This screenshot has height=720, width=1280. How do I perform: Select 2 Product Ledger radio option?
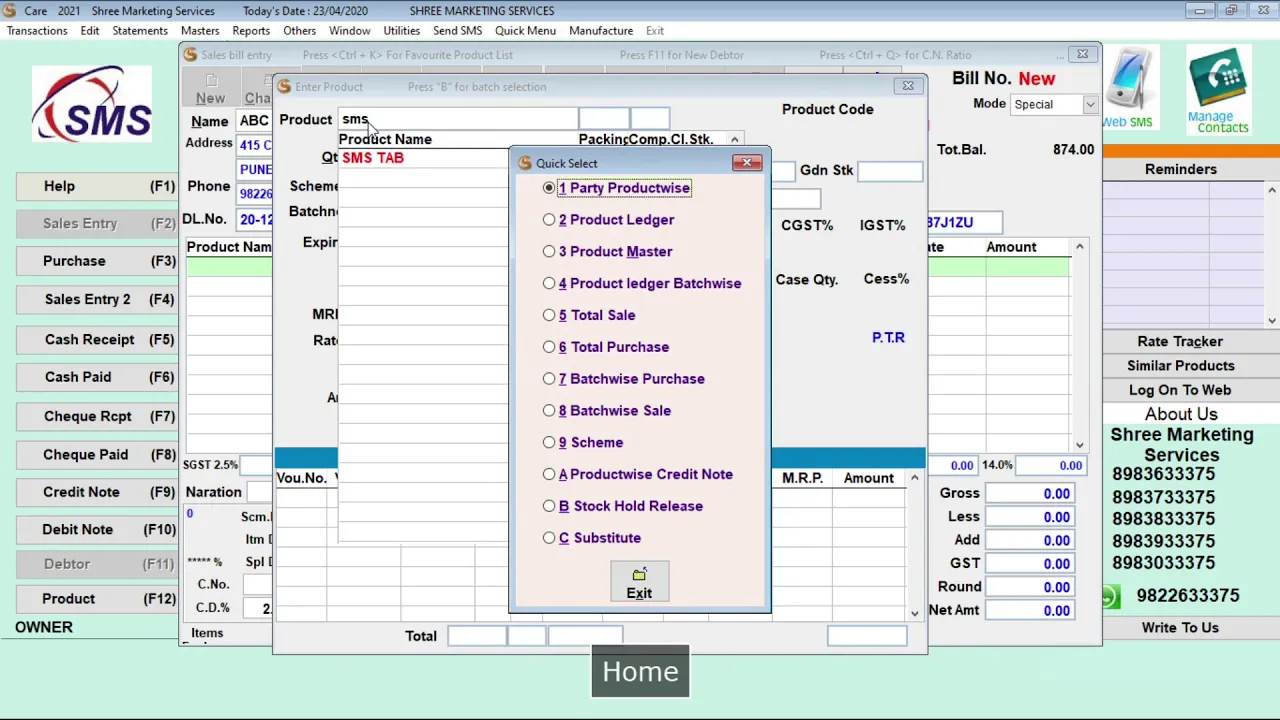[x=549, y=220]
